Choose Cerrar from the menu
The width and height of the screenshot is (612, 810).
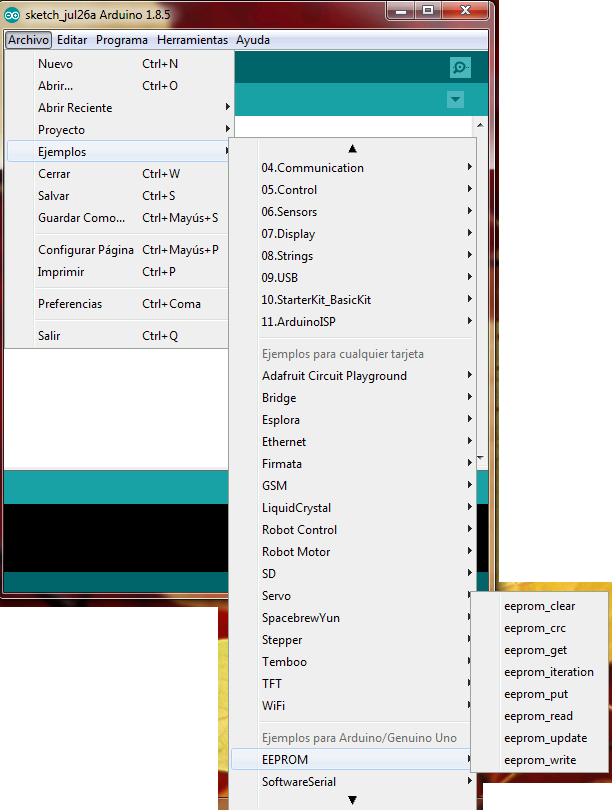click(118, 174)
